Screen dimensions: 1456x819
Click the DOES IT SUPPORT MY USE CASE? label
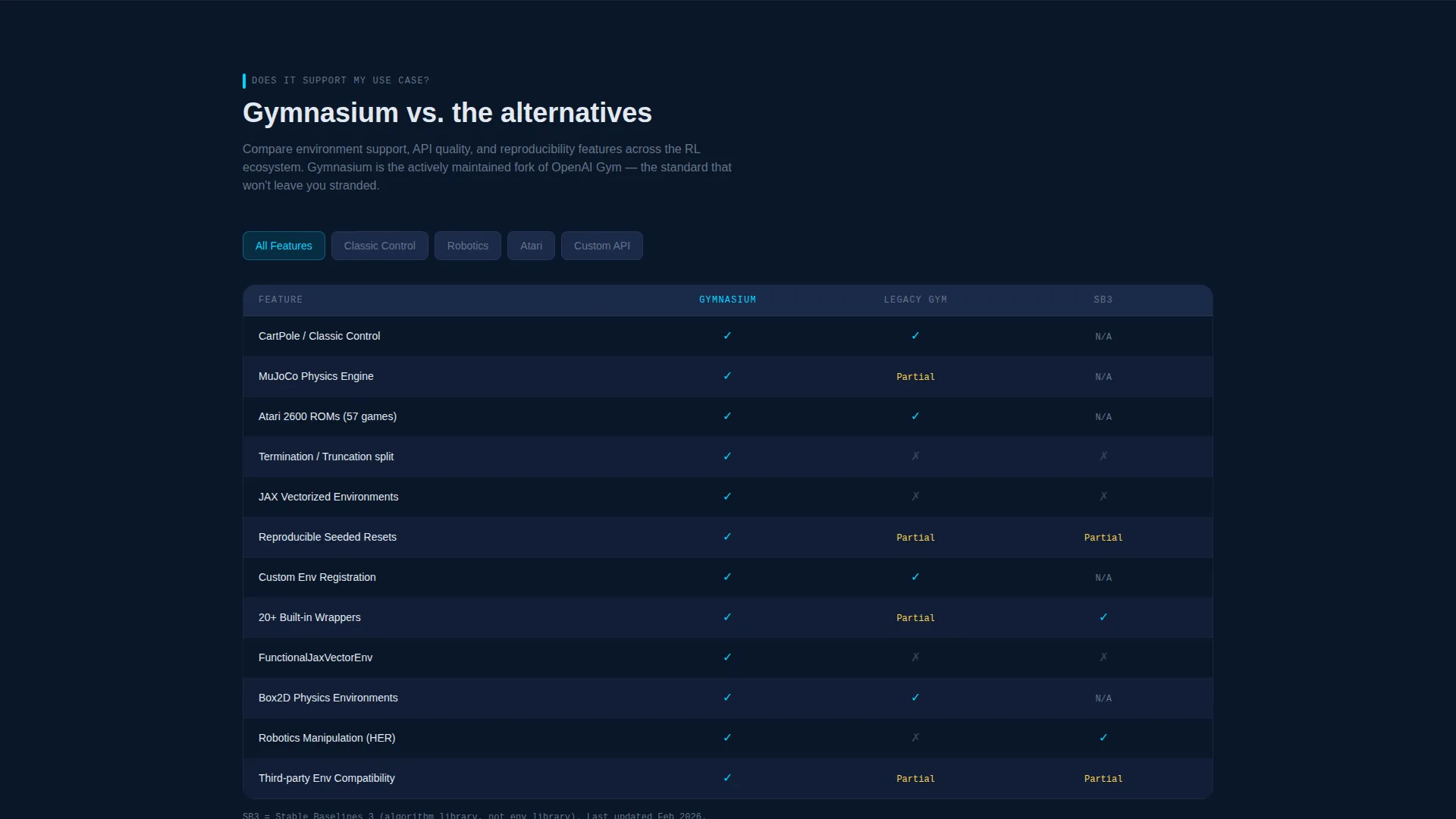[x=340, y=80]
